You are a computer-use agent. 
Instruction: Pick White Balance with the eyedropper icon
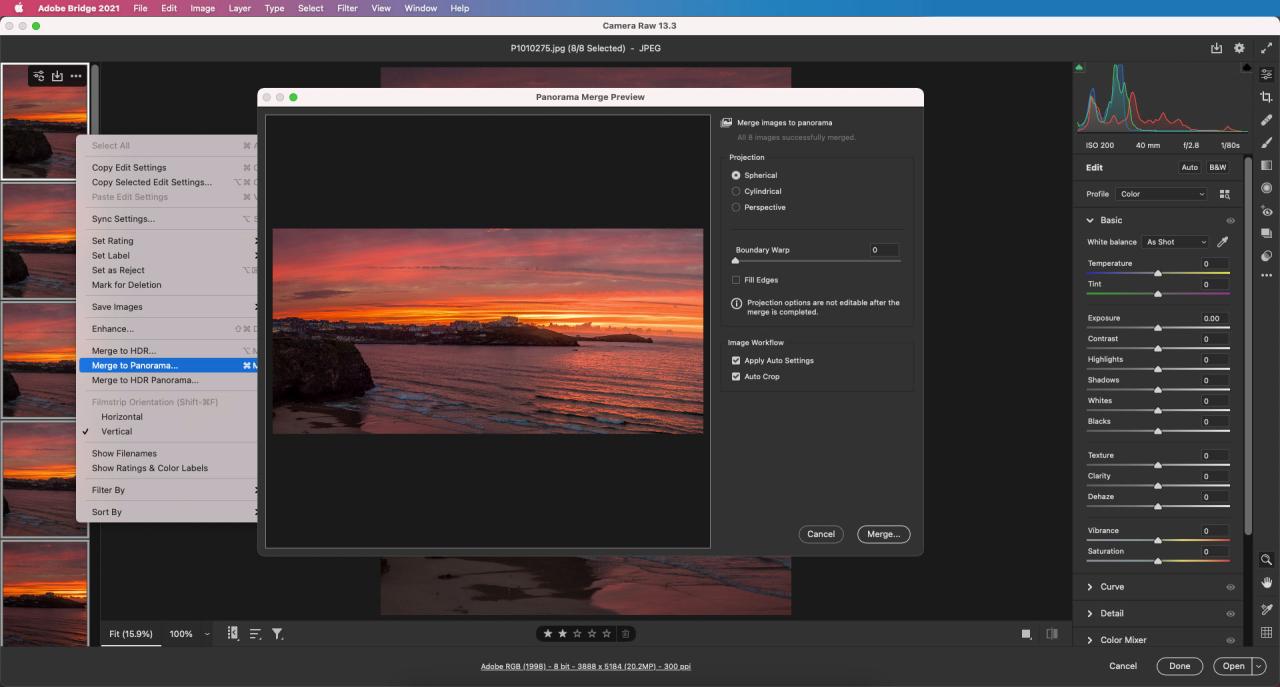pos(1222,241)
